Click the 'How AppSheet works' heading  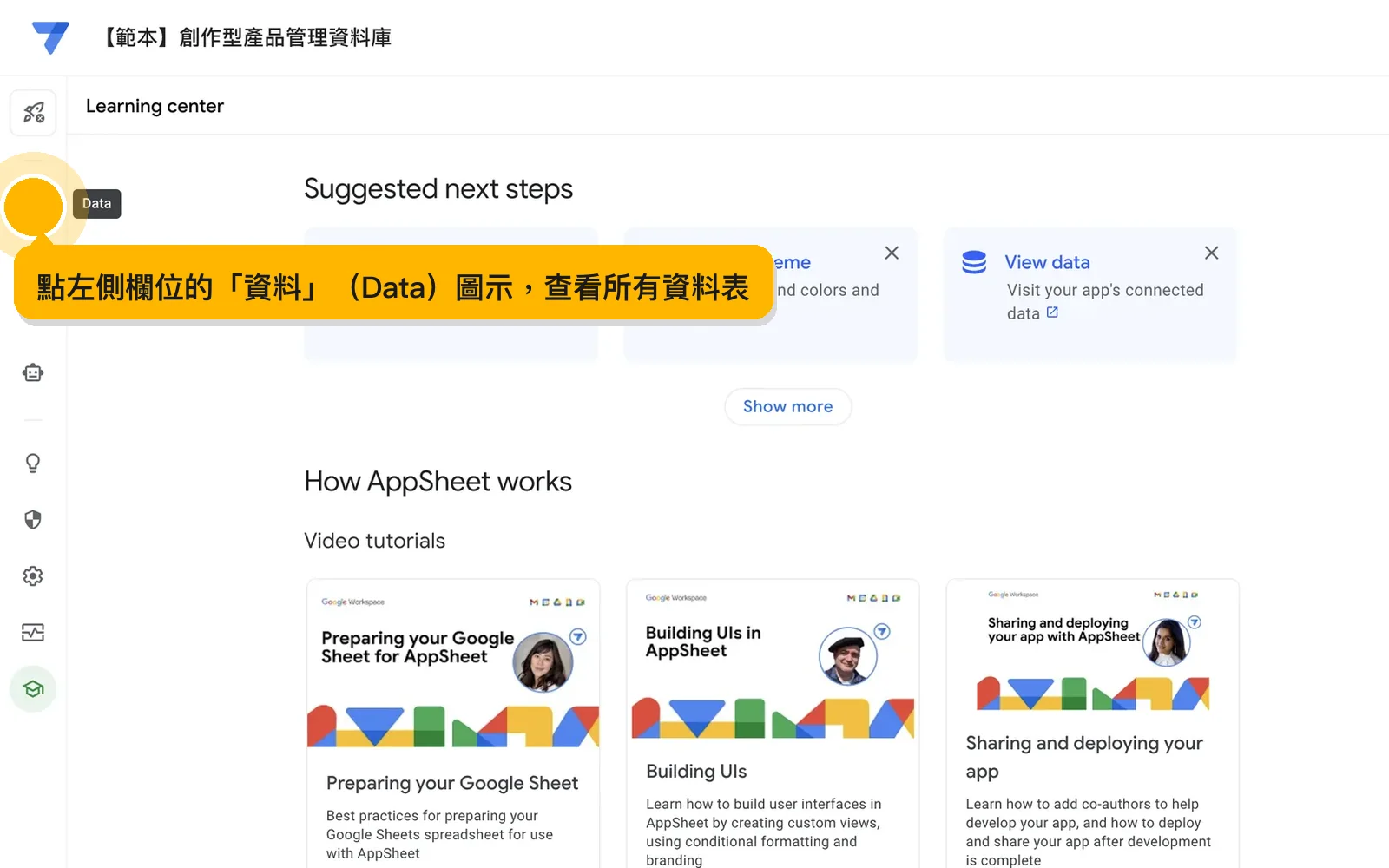pyautogui.click(x=438, y=481)
